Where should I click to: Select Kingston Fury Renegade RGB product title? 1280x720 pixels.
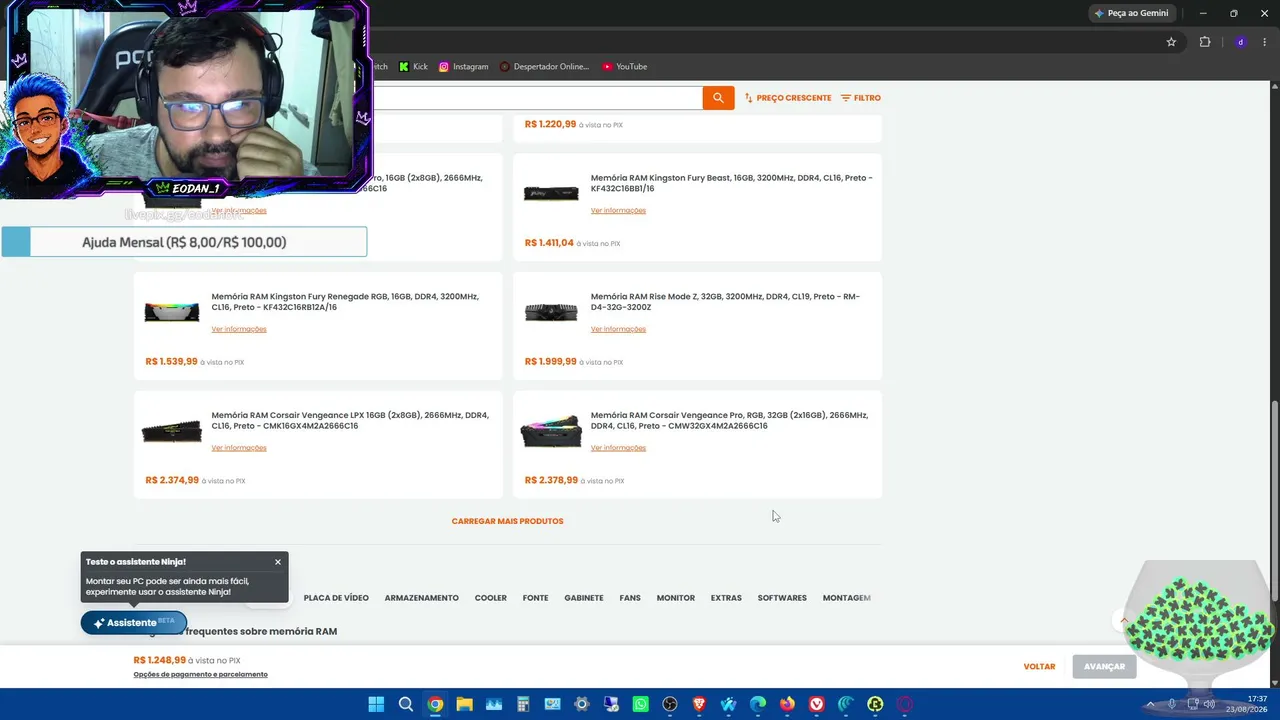[x=345, y=302]
